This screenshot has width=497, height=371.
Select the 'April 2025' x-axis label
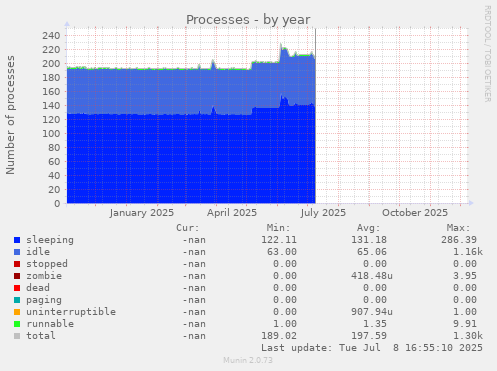[x=232, y=213]
